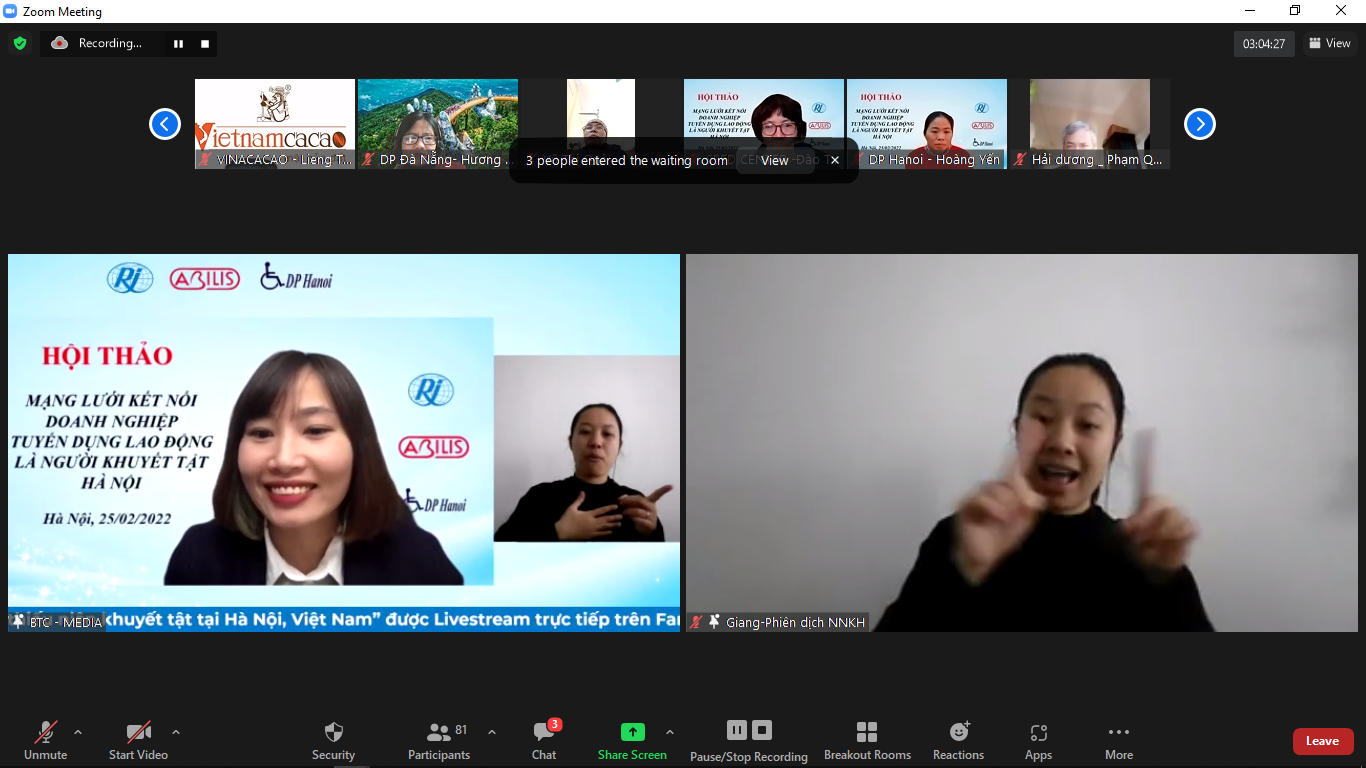Start Video camera toggle
1366x768 pixels.
tap(138, 741)
